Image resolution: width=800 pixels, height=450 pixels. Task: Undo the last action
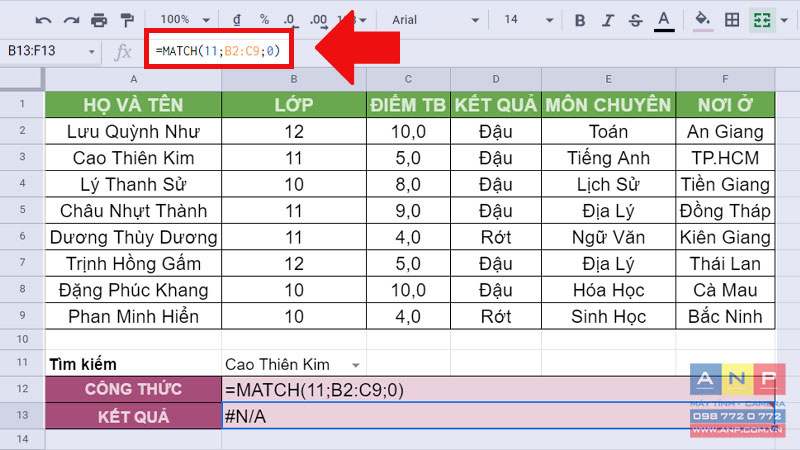tap(43, 20)
